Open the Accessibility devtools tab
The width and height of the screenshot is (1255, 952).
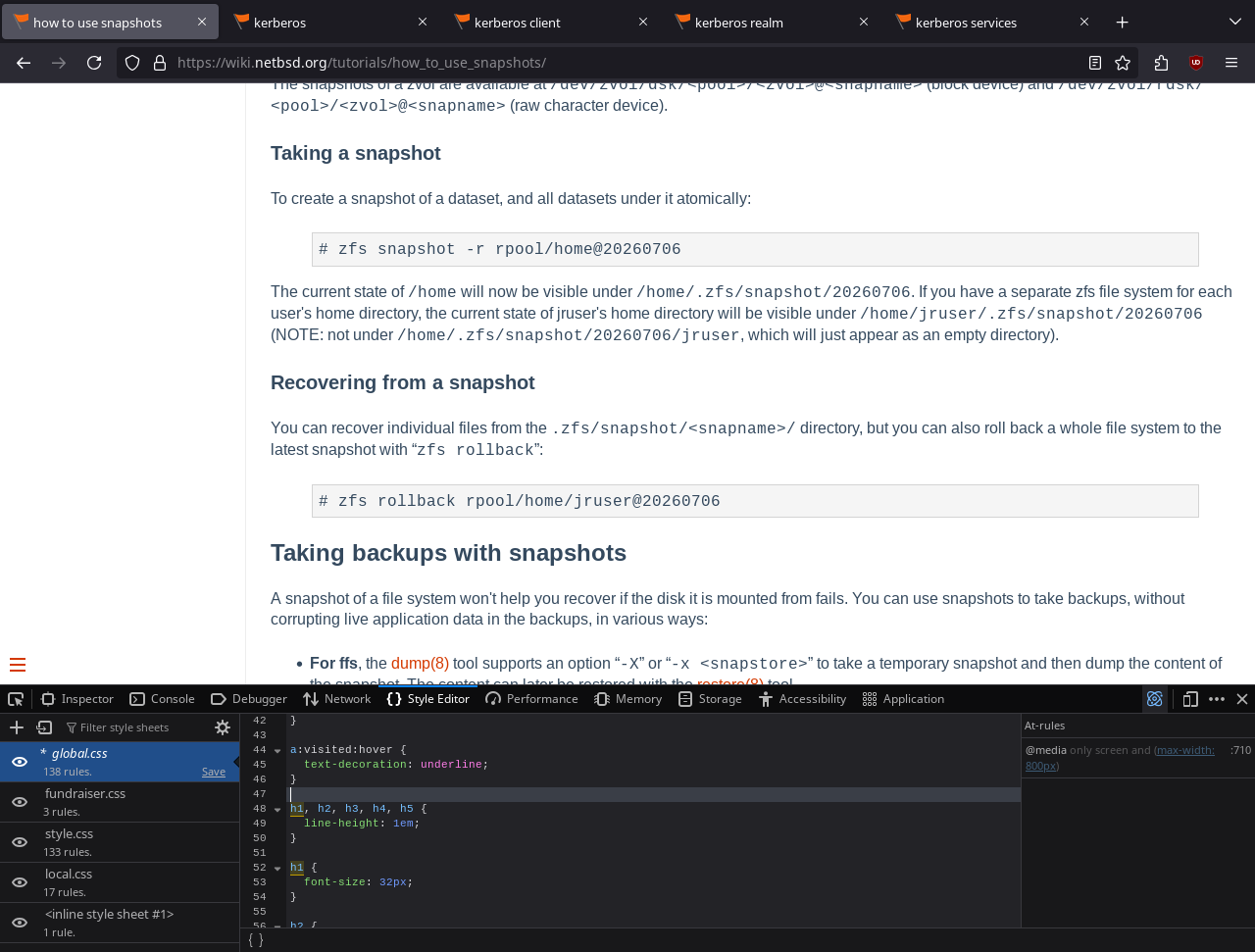[802, 699]
